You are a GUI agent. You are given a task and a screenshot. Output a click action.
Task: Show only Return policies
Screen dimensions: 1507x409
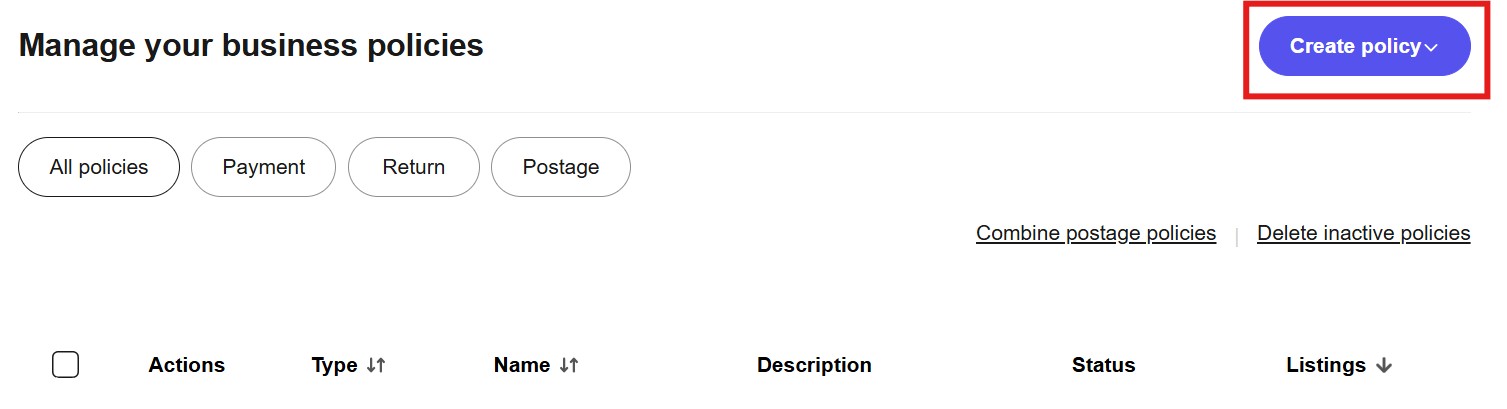414,167
